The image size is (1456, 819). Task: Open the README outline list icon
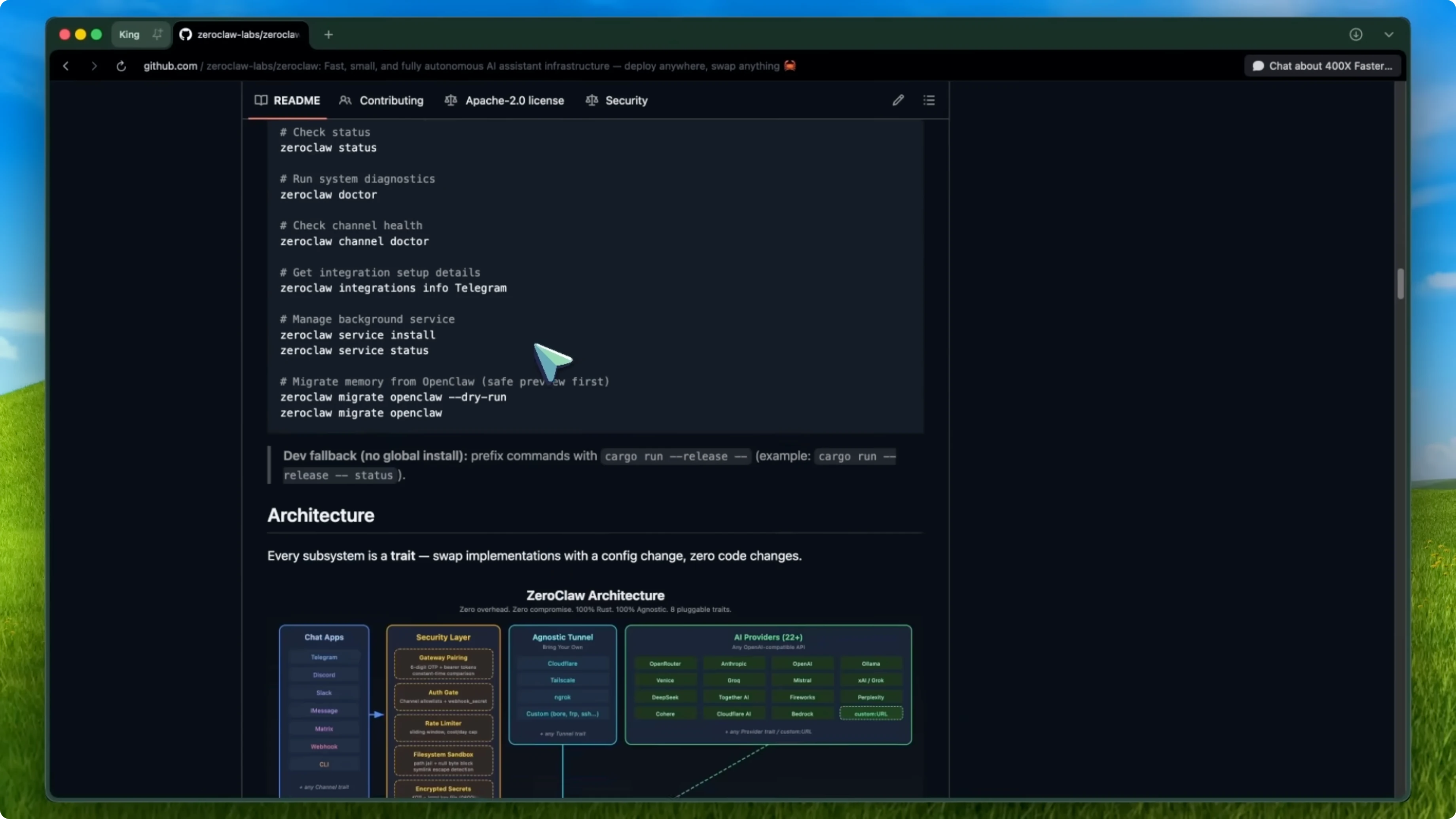929,100
